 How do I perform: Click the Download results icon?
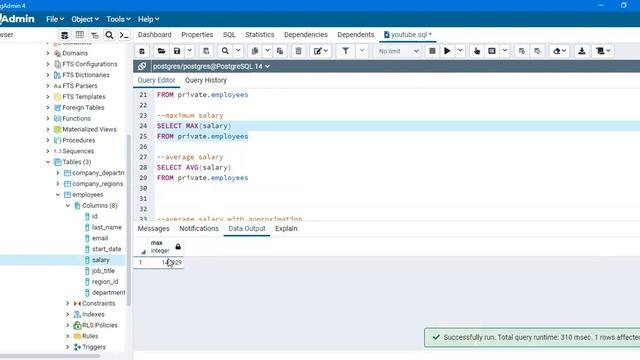(x=582, y=51)
